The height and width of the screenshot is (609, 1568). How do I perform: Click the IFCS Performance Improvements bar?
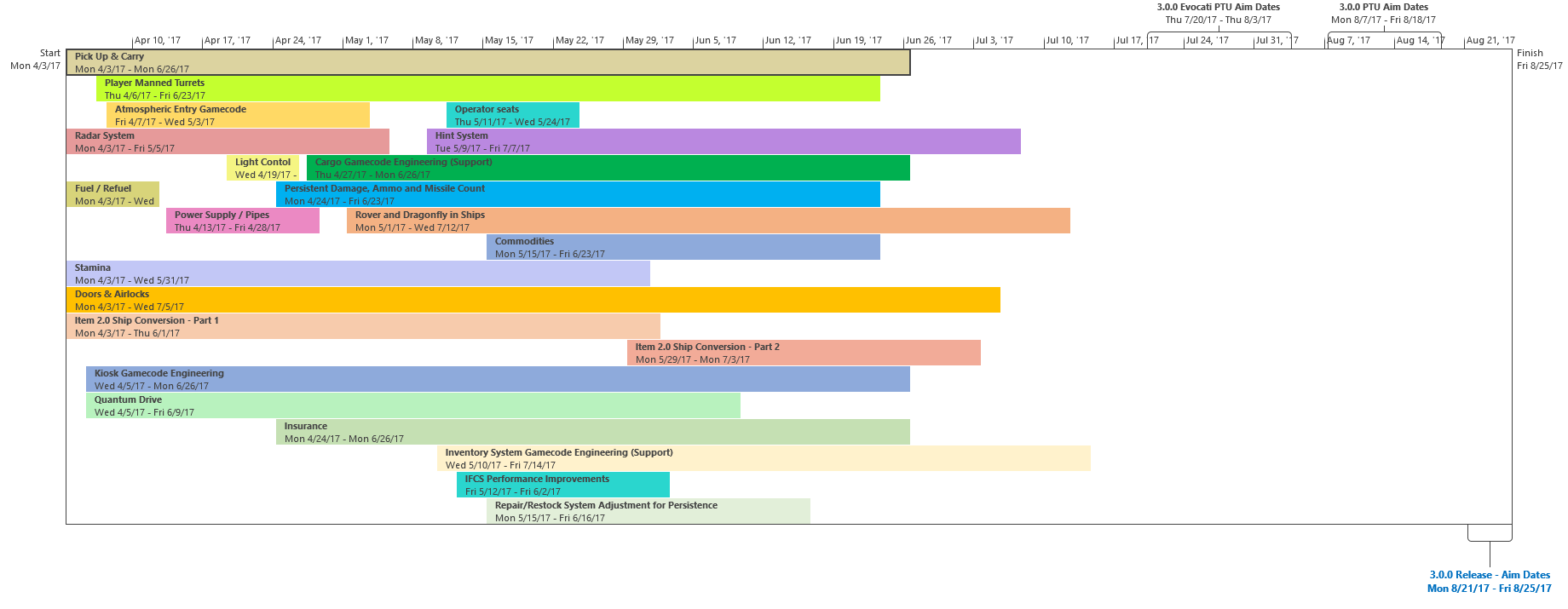(562, 485)
